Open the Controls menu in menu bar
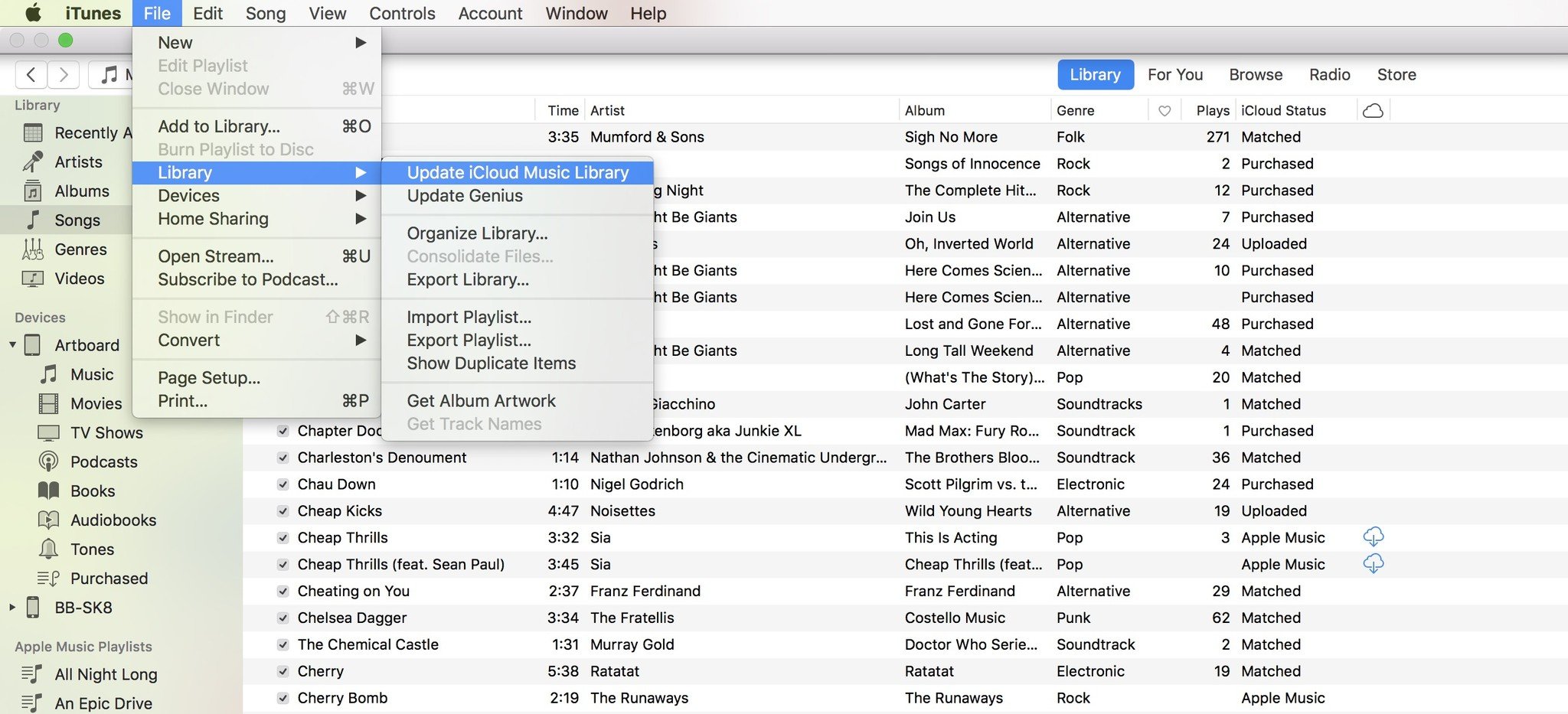 (402, 13)
